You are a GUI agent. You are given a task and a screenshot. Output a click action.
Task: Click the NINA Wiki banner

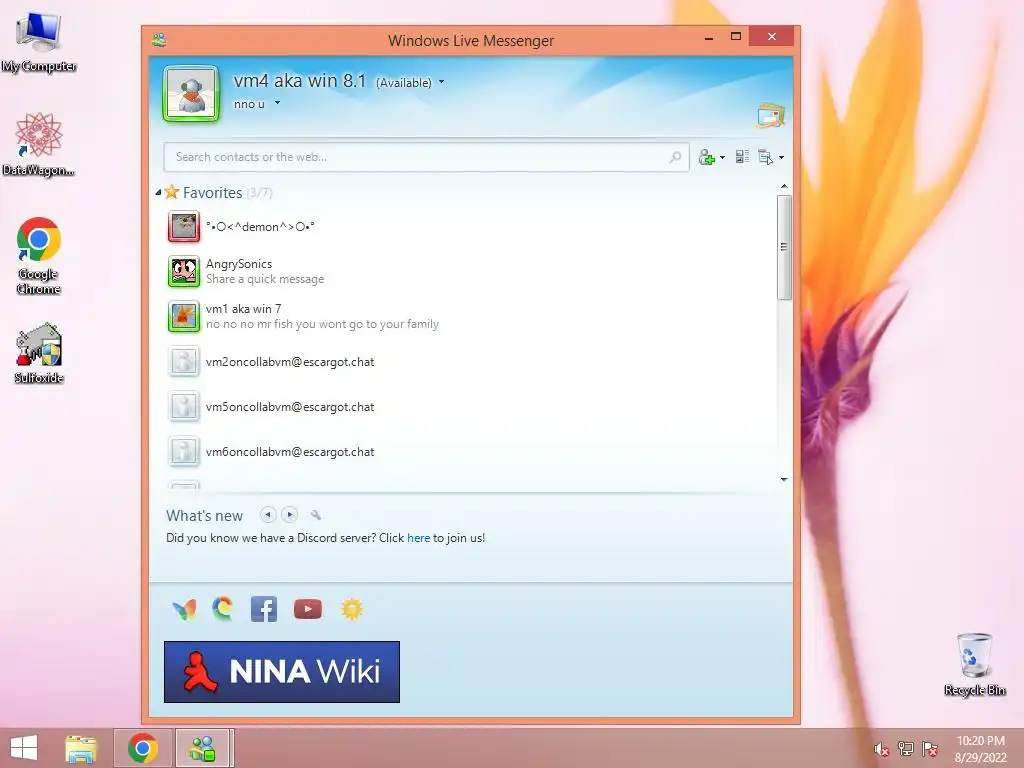pyautogui.click(x=281, y=671)
